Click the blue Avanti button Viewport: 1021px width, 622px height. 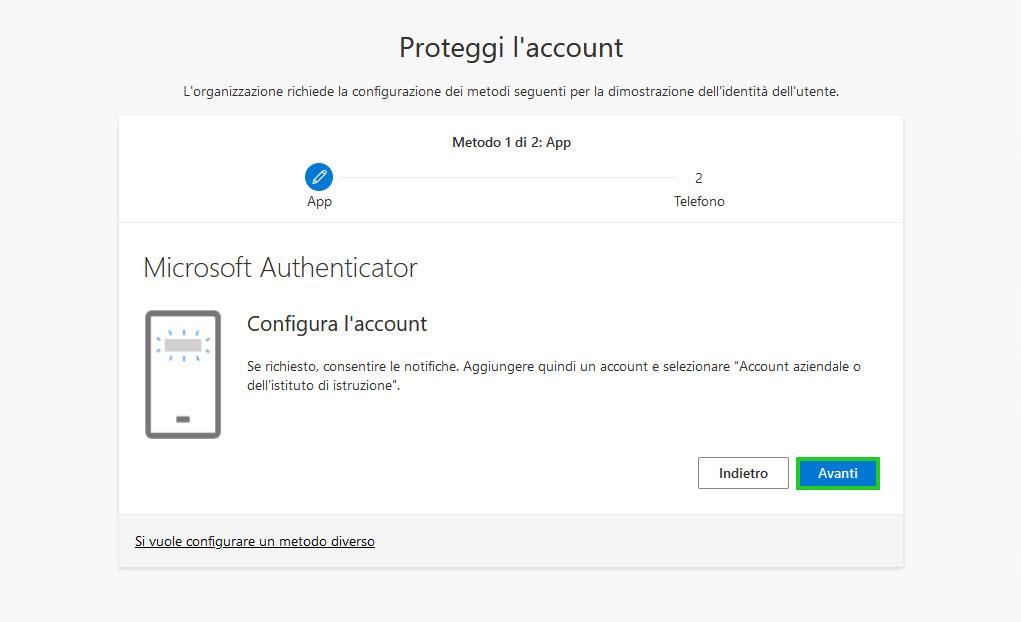coord(837,474)
